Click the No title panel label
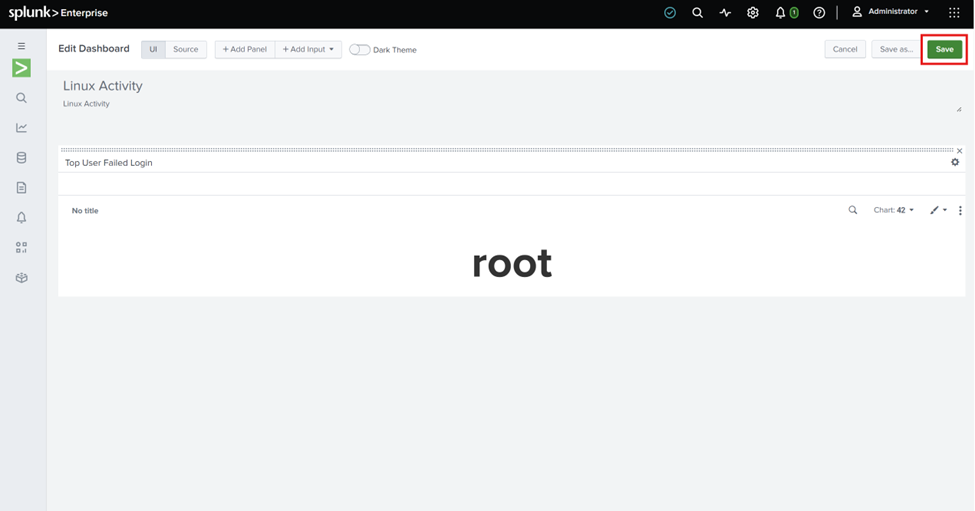Screen dimensions: 975x511 tap(85, 211)
